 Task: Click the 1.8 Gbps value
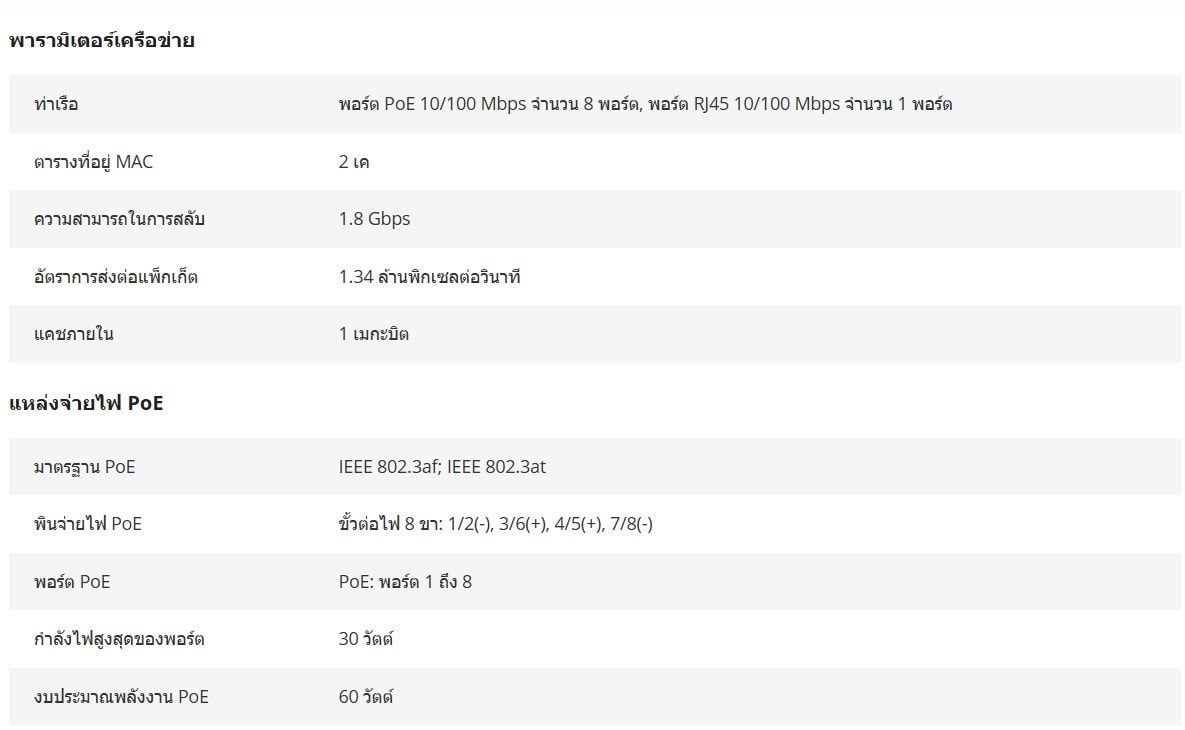[x=374, y=219]
